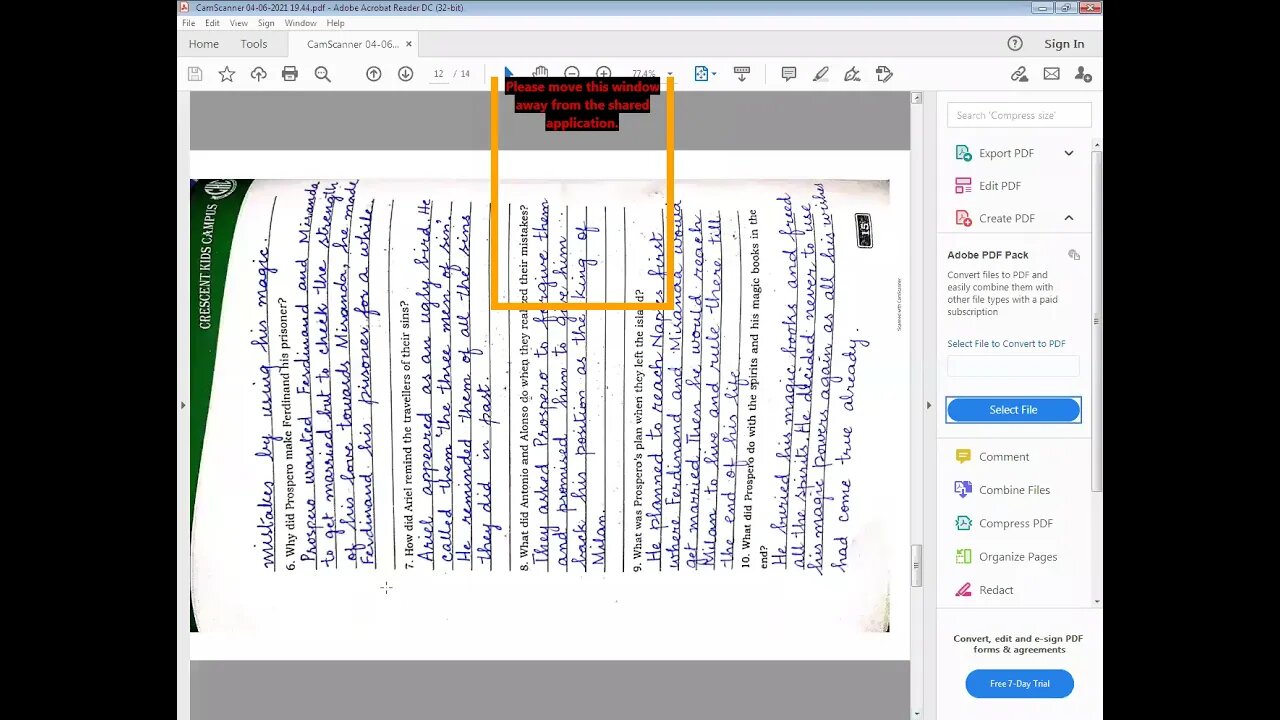This screenshot has width=1280, height=720.
Task: Click the document vertical scrollbar thumb
Action: click(916, 566)
